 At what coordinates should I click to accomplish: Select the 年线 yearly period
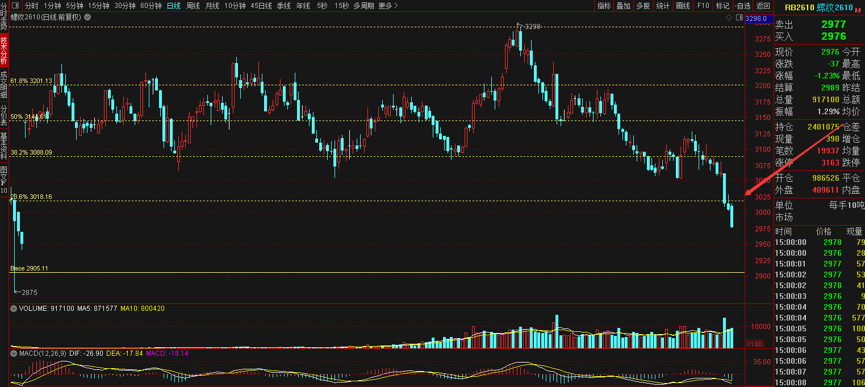(x=302, y=6)
